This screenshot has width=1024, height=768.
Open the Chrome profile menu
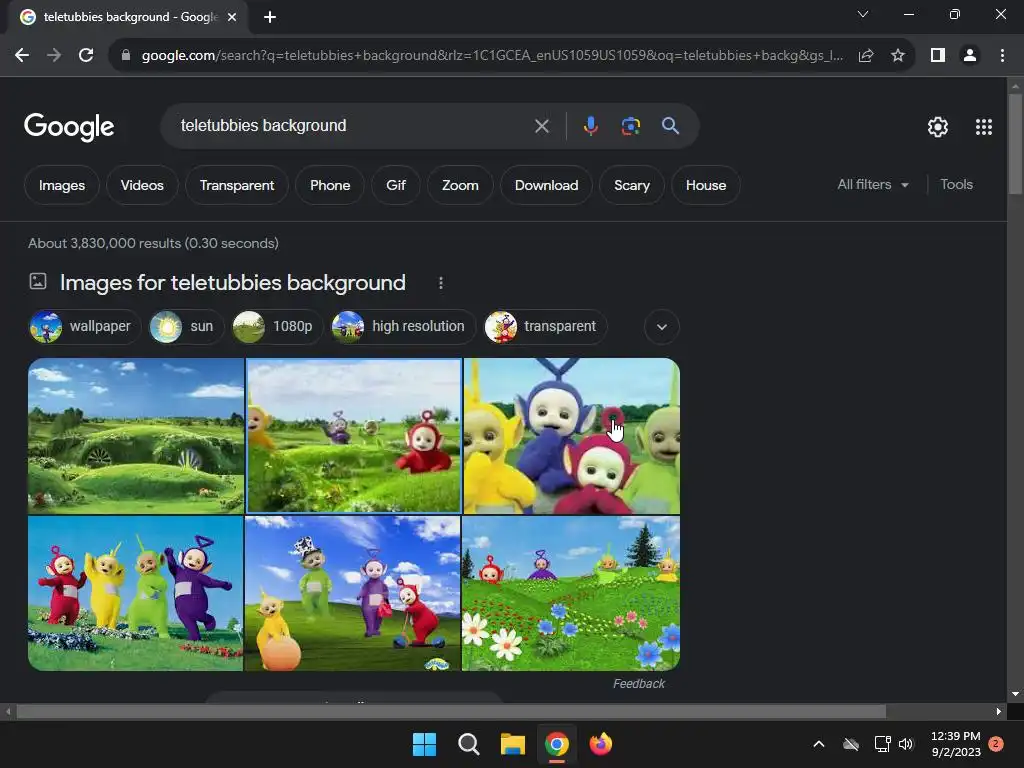tap(970, 56)
